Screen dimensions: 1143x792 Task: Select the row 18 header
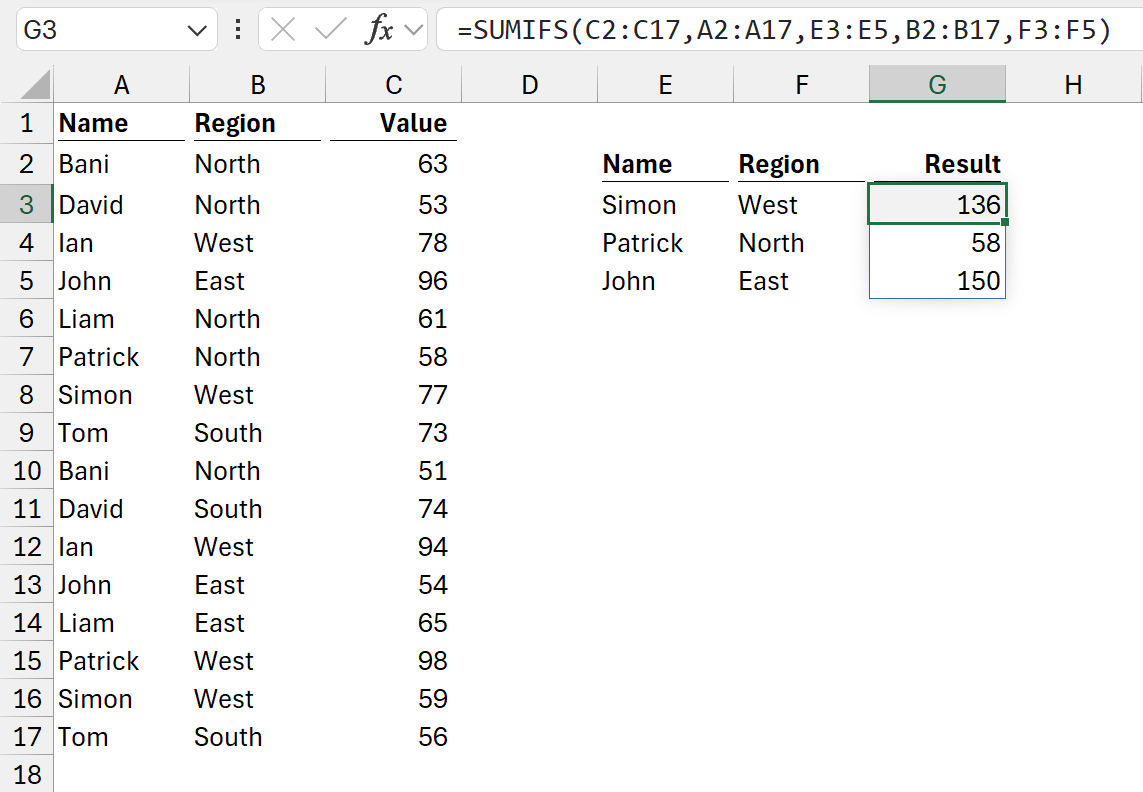[27, 775]
